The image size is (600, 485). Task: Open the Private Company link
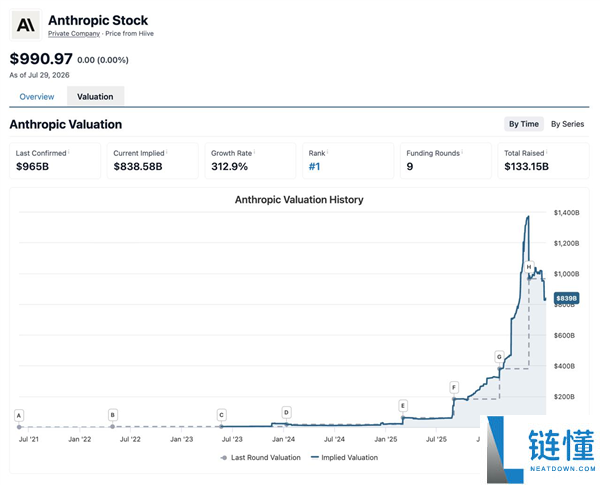tap(74, 34)
